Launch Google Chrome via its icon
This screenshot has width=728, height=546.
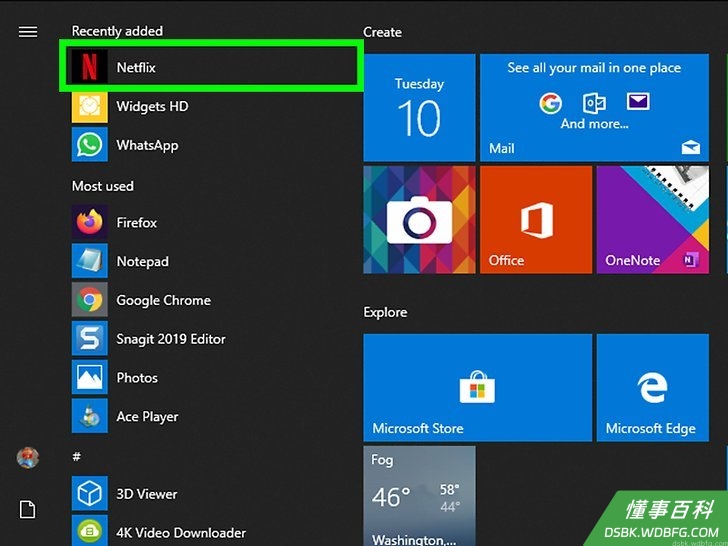(x=90, y=300)
